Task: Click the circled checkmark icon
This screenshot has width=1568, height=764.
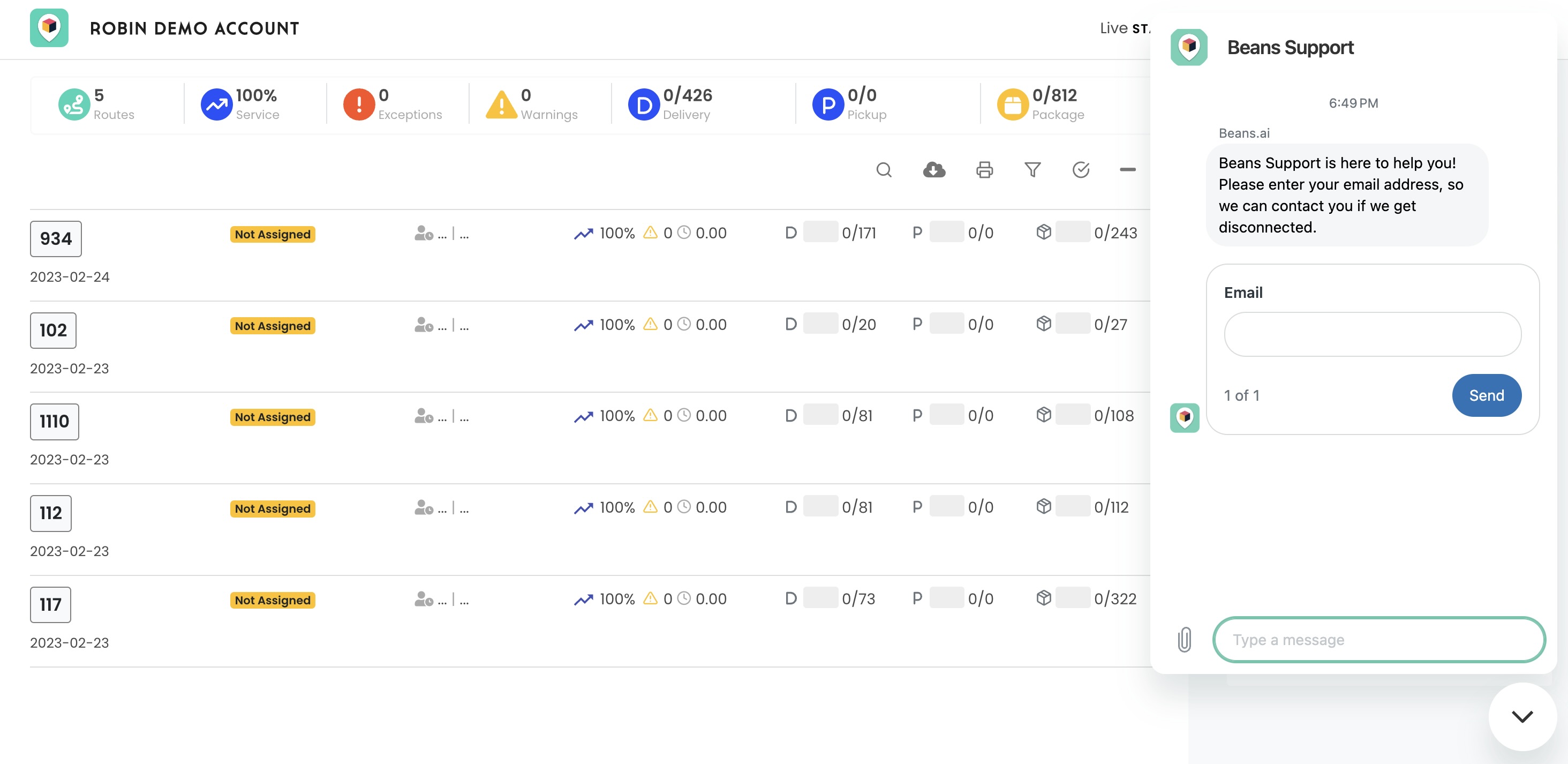Action: tap(1081, 170)
